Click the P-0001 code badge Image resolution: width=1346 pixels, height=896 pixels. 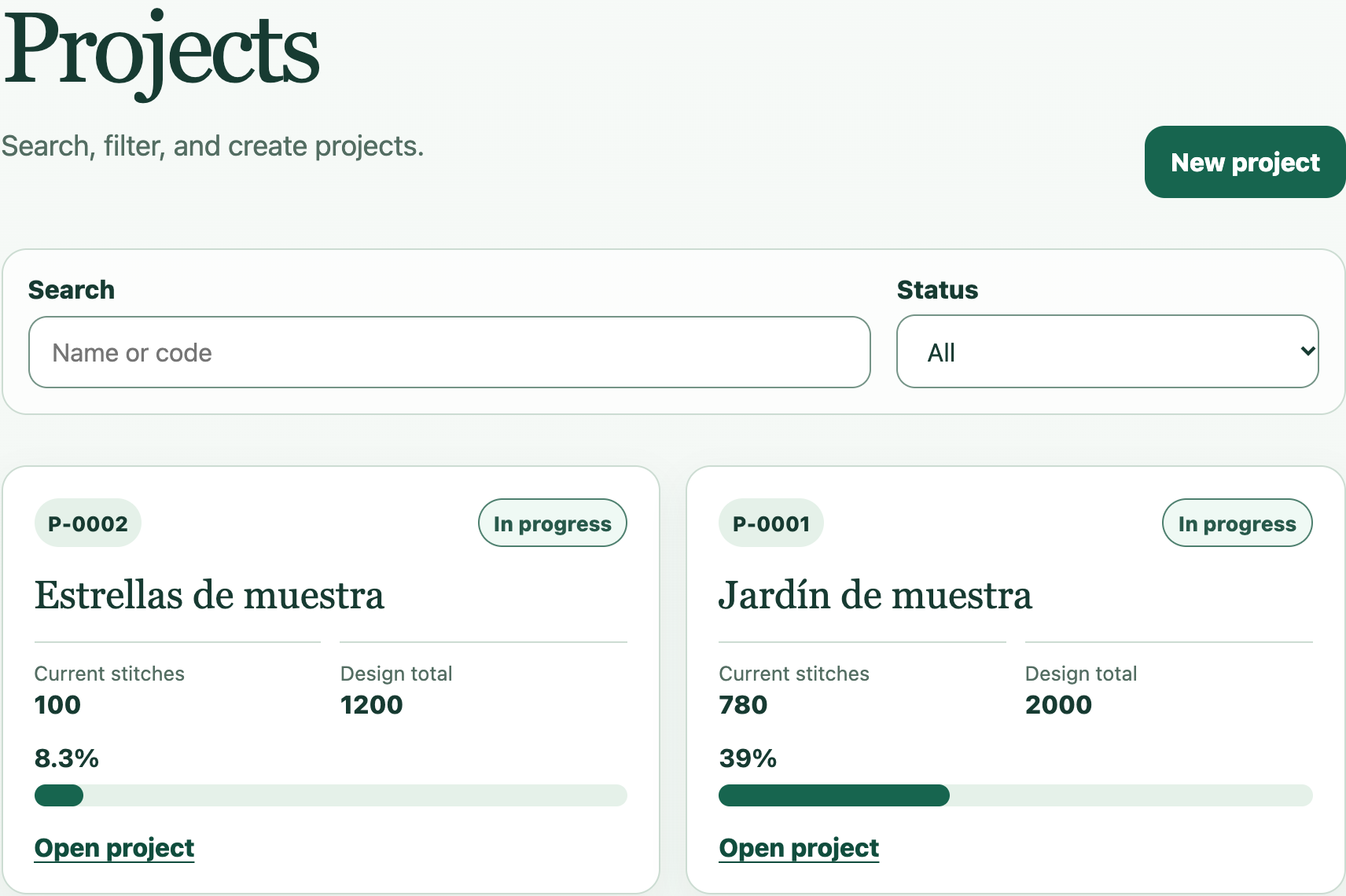771,523
